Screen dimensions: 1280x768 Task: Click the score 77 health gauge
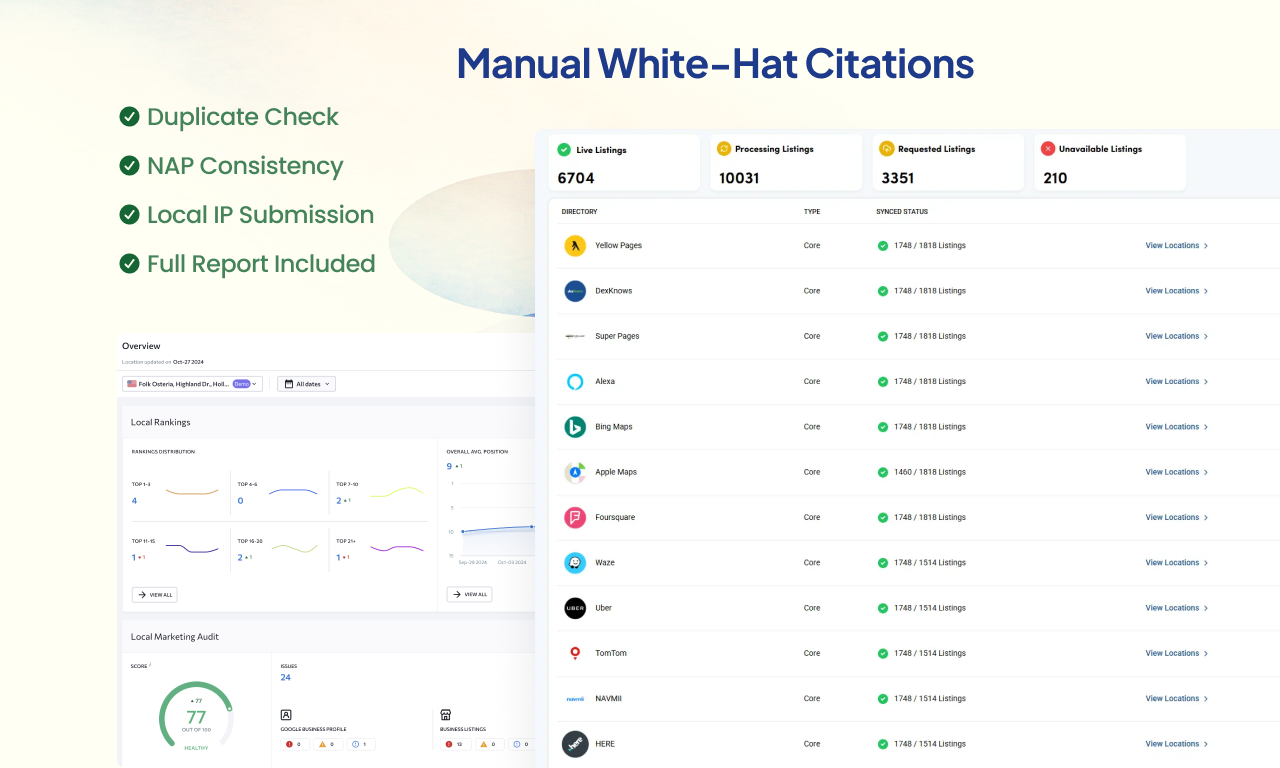(x=196, y=716)
